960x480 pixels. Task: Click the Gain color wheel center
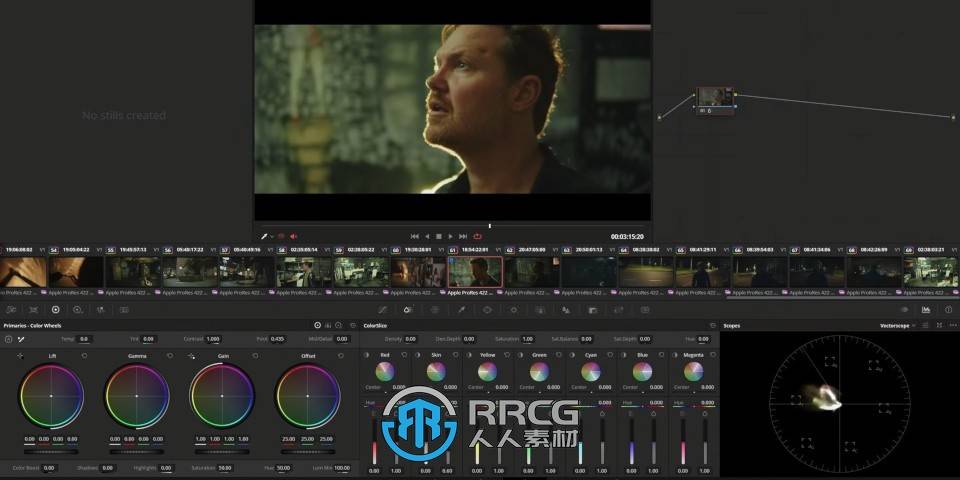coord(222,396)
